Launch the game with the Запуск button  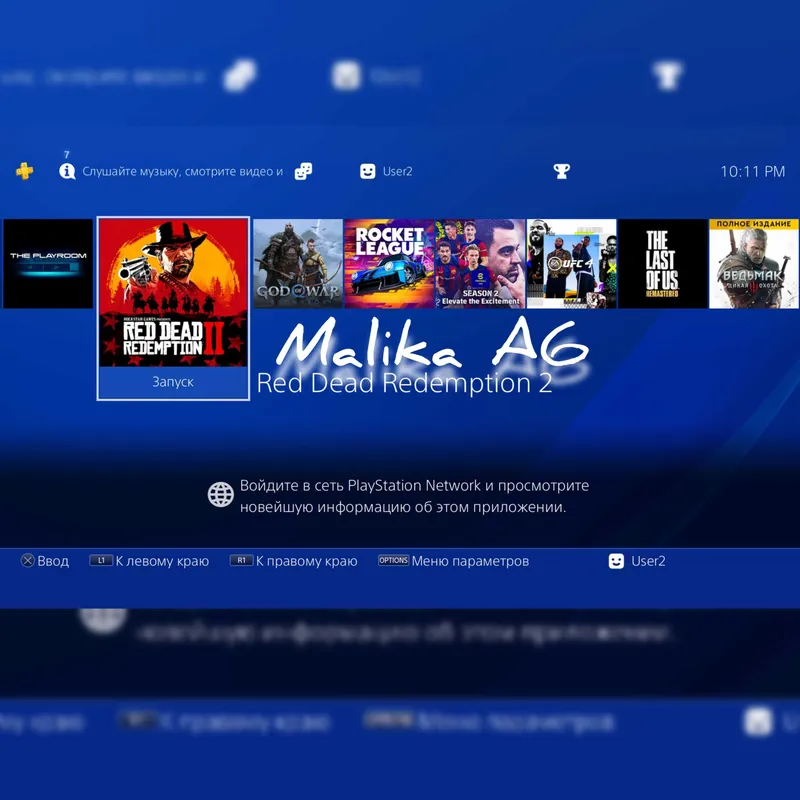(x=173, y=382)
